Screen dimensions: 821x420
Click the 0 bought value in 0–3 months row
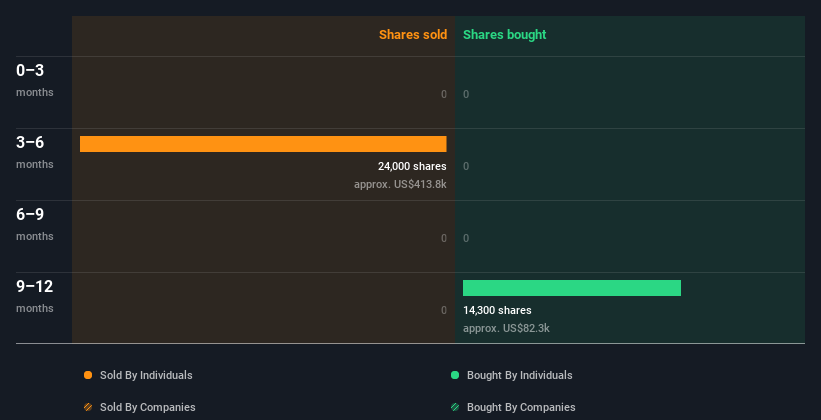(x=466, y=94)
